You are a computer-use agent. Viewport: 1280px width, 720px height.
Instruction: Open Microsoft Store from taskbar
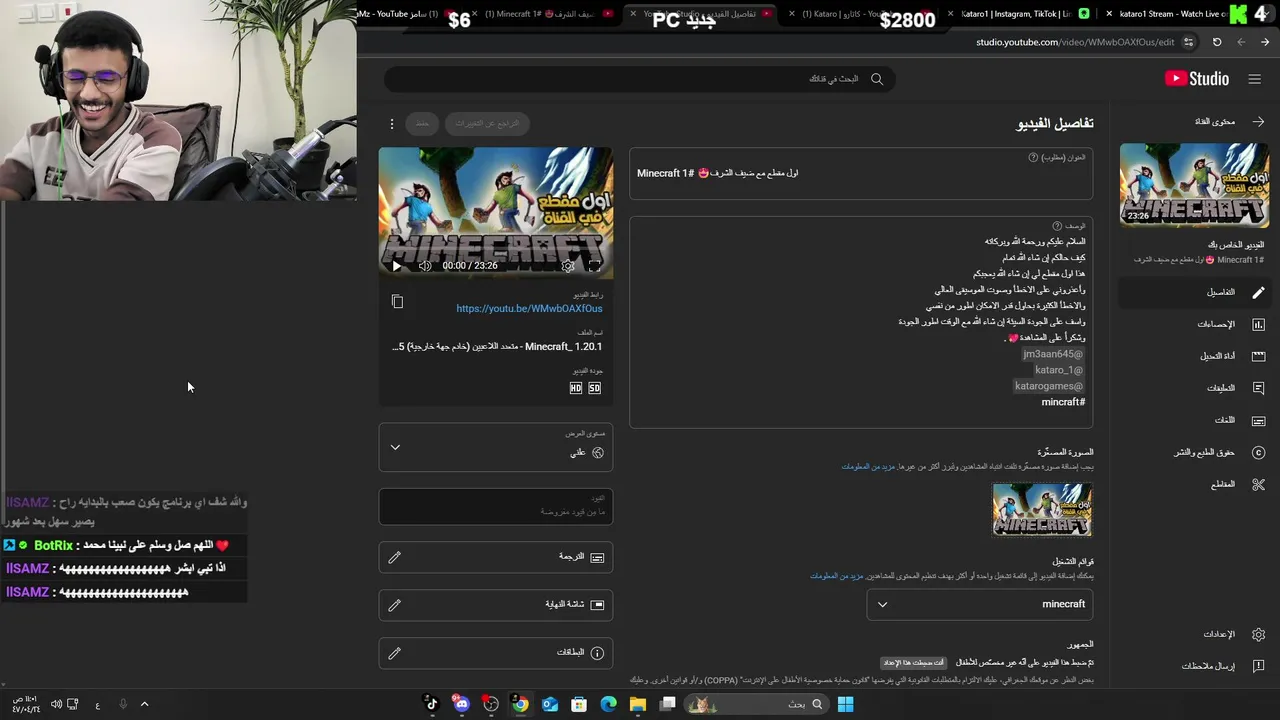pyautogui.click(x=579, y=704)
